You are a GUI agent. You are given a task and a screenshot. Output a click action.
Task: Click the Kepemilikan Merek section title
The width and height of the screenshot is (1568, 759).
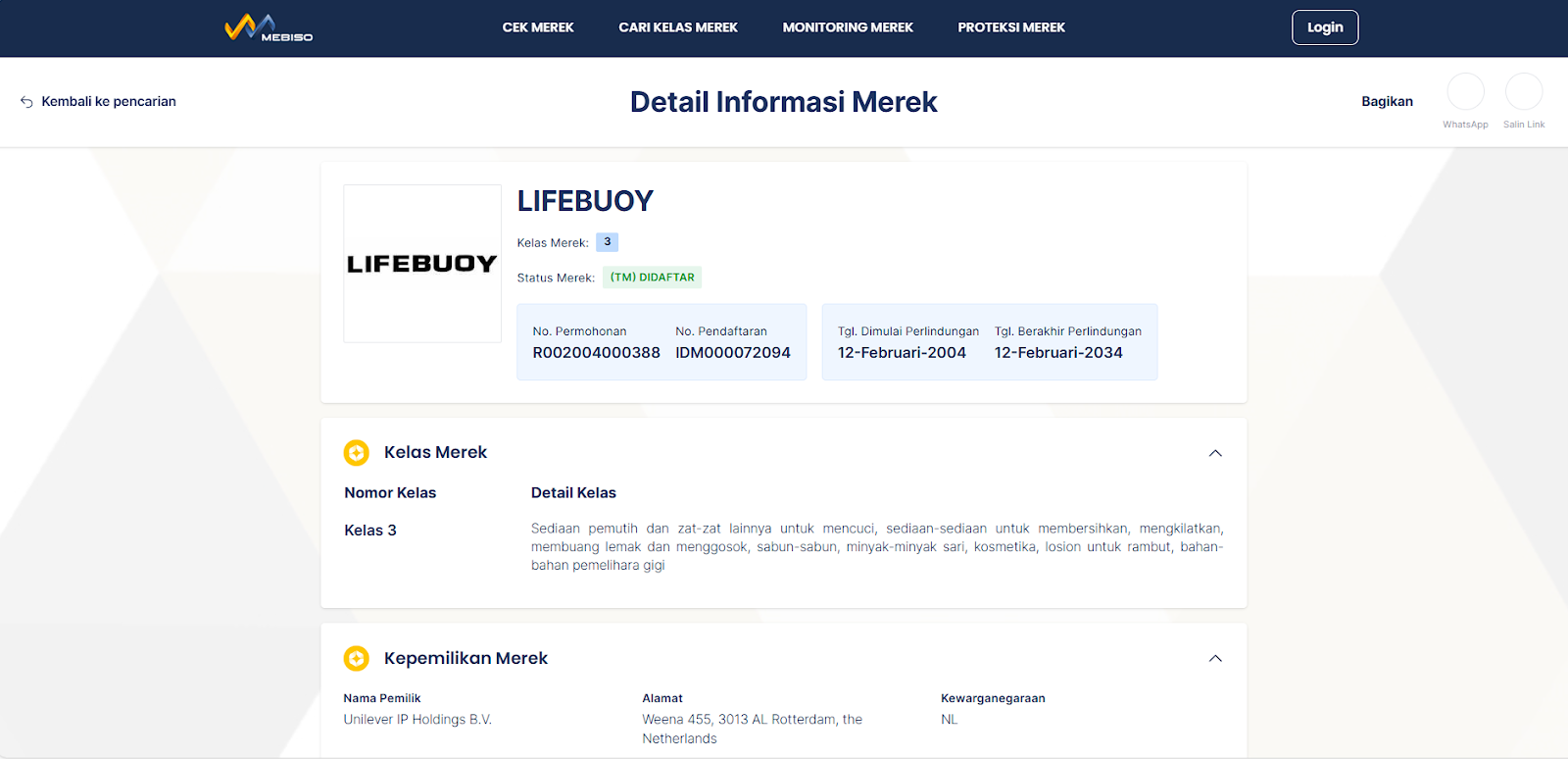465,658
